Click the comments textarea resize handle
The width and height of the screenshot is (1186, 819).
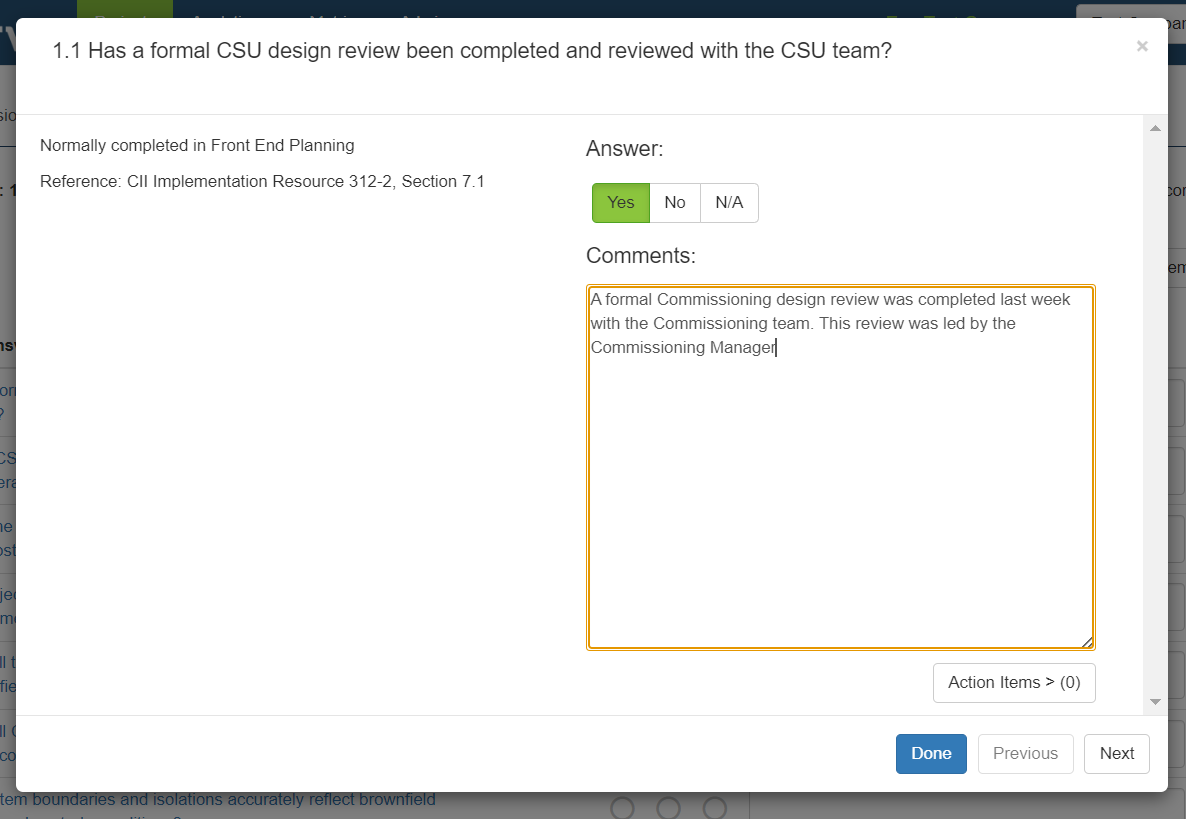(1087, 642)
